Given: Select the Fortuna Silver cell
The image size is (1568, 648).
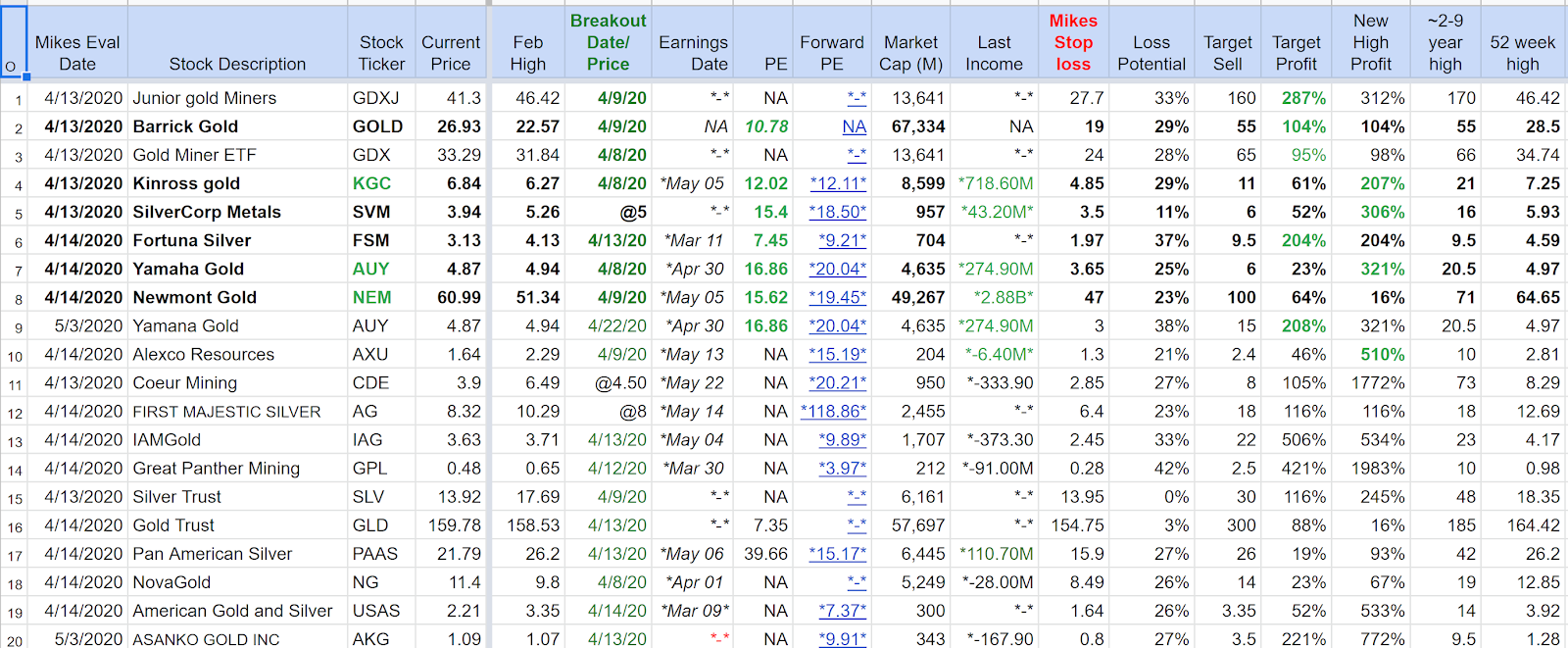Looking at the screenshot, I should click(237, 240).
